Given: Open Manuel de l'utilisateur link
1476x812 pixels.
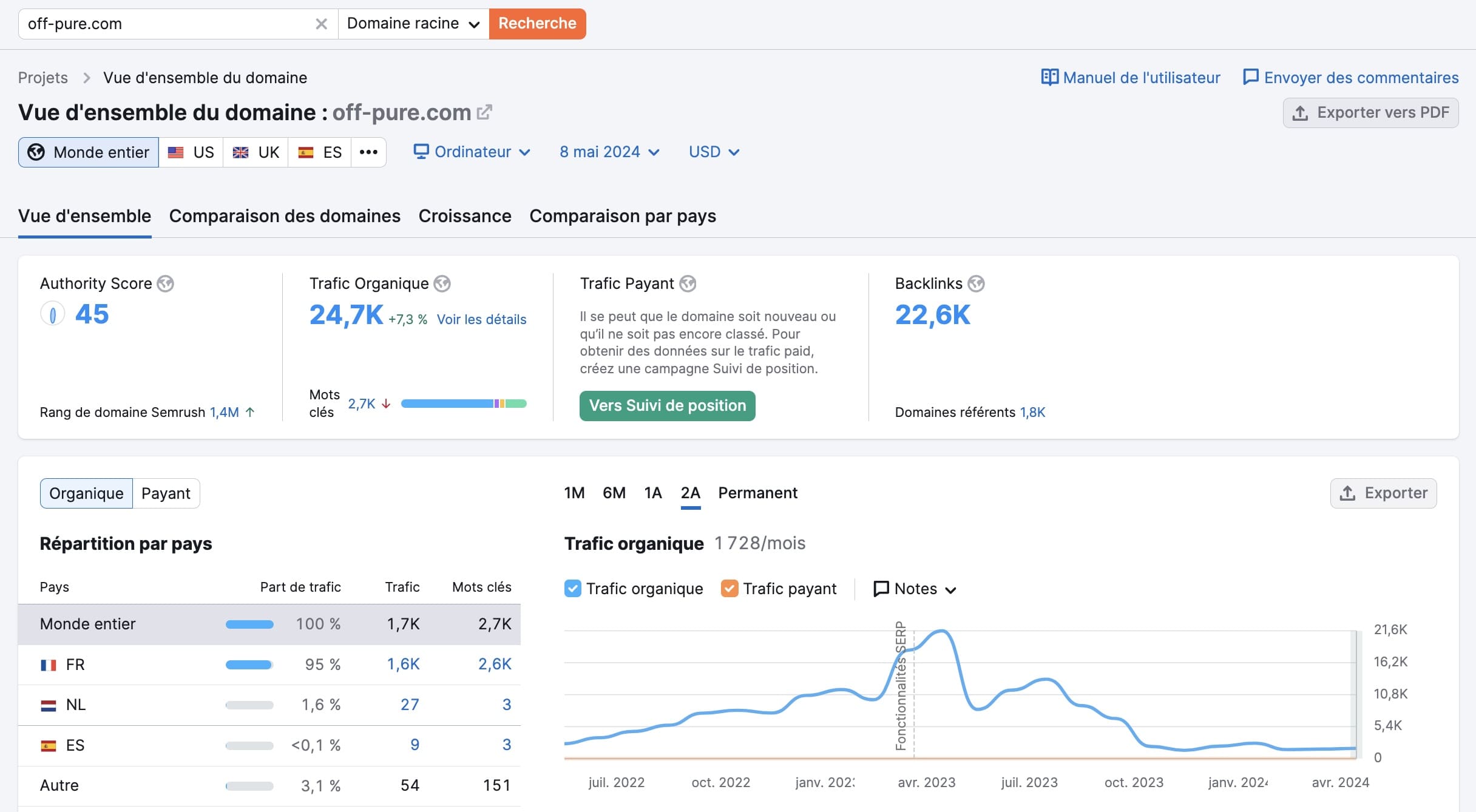Looking at the screenshot, I should pos(1141,78).
